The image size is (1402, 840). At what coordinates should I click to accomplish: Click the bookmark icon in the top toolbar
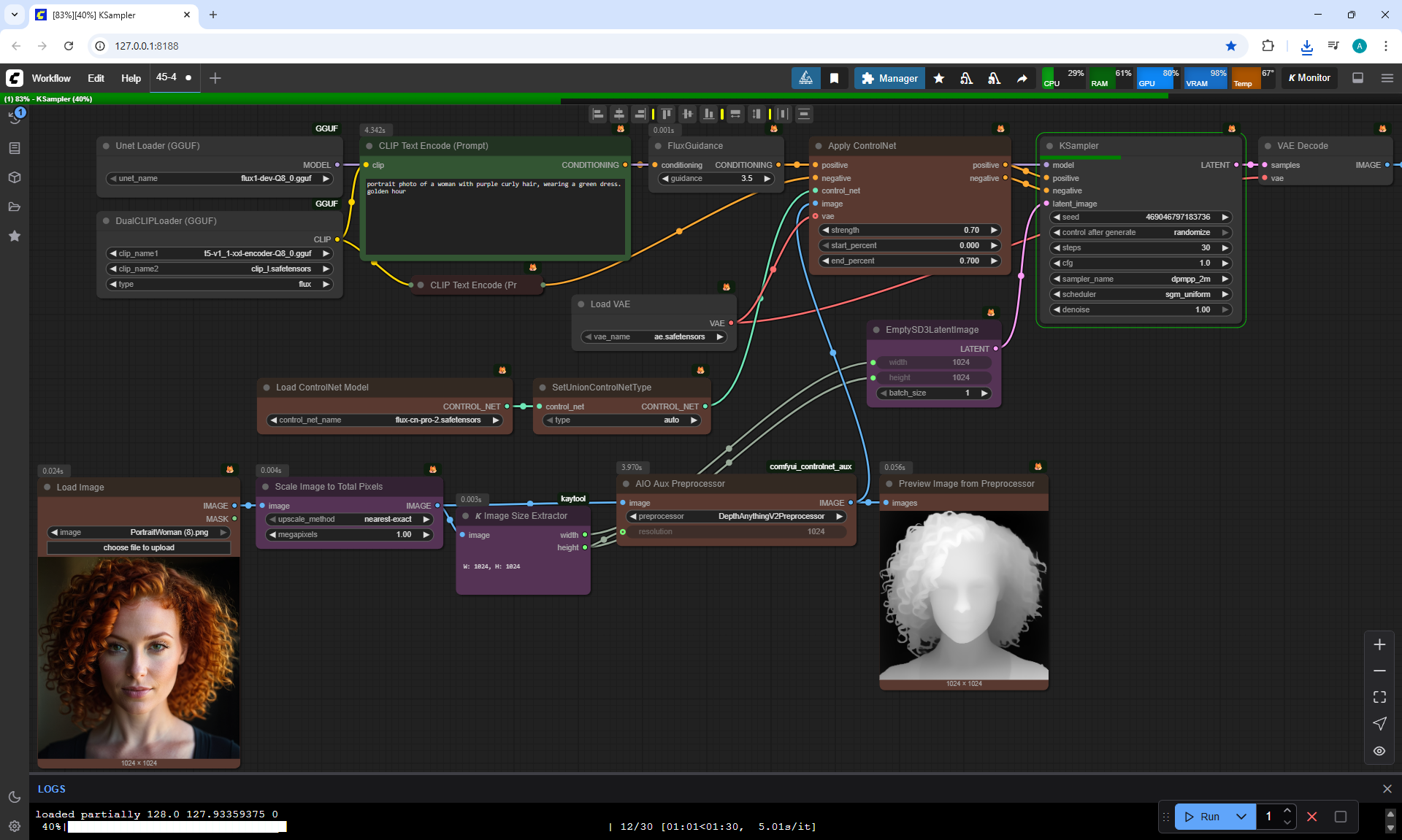coord(834,78)
